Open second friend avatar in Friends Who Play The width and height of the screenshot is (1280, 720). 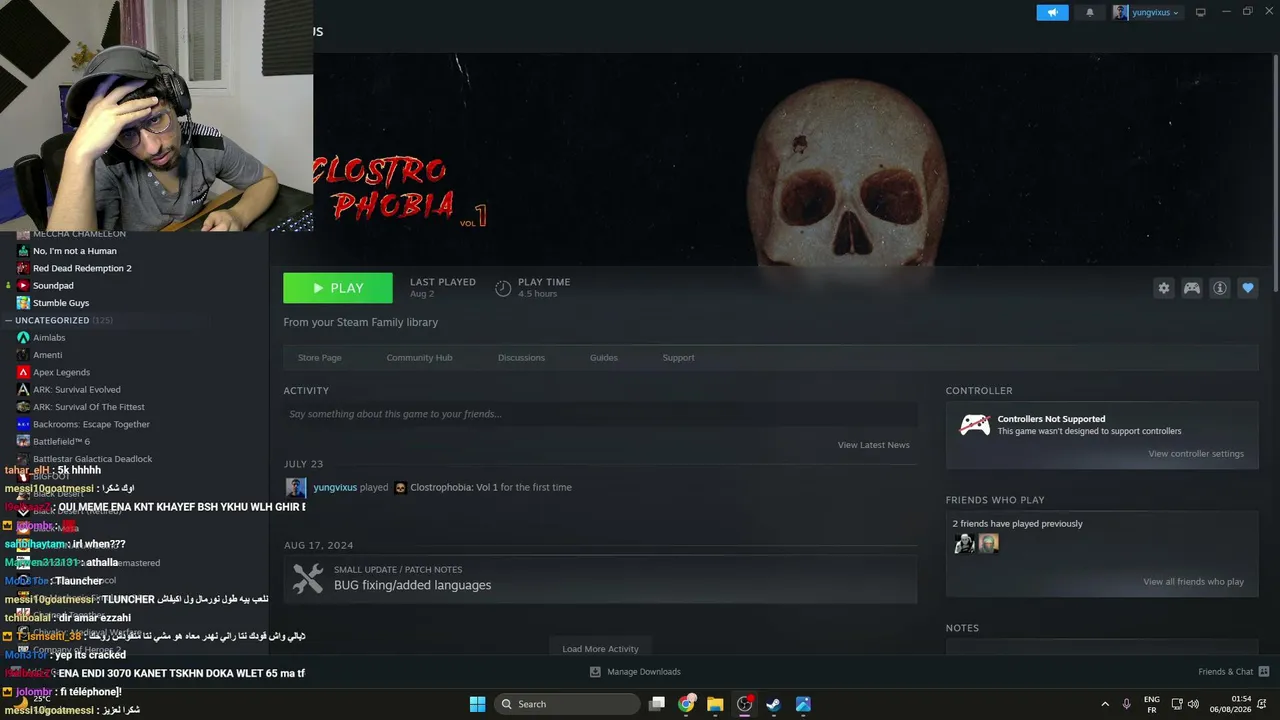tap(988, 543)
